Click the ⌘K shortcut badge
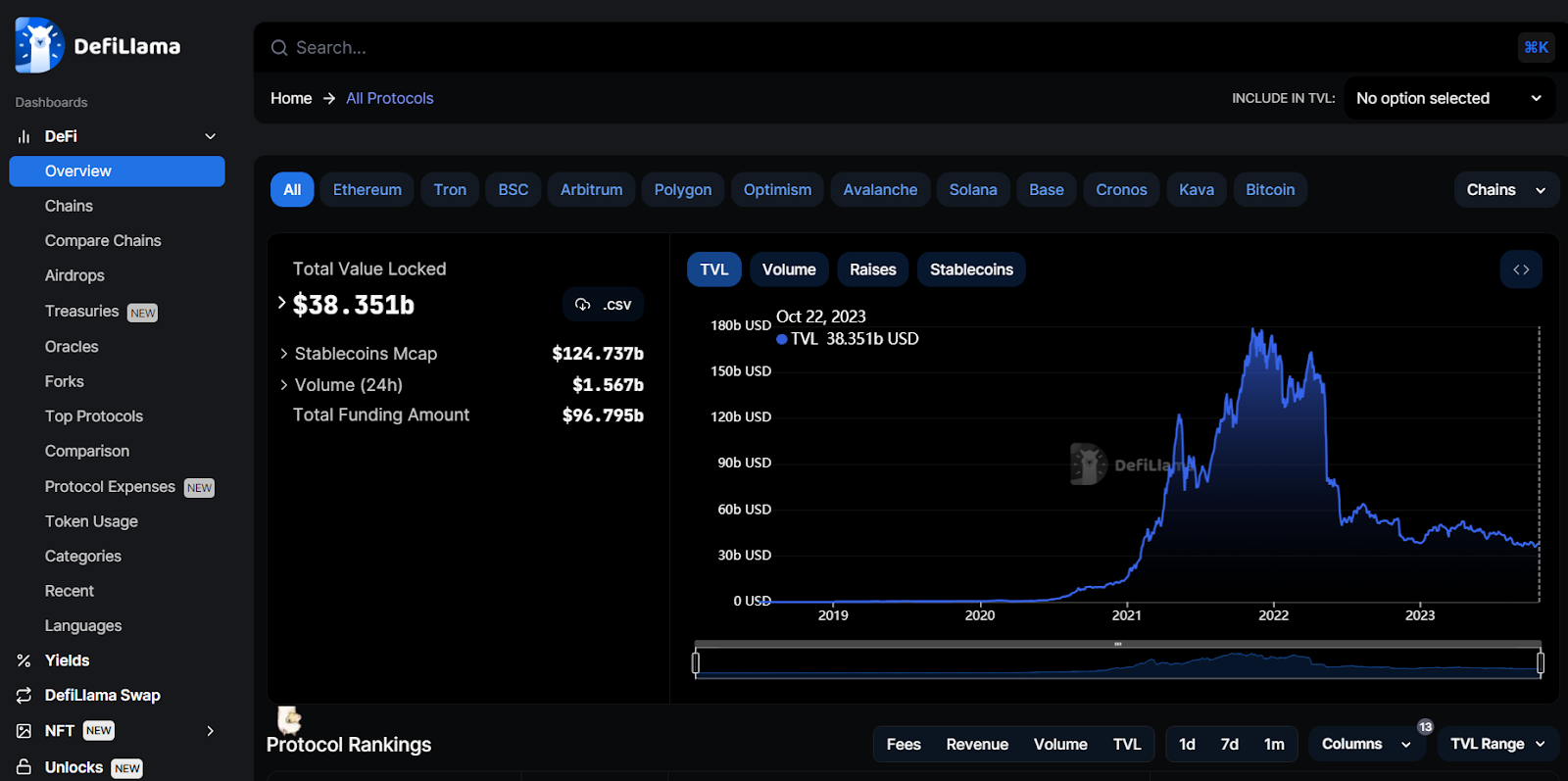Image resolution: width=1568 pixels, height=781 pixels. coord(1536,47)
